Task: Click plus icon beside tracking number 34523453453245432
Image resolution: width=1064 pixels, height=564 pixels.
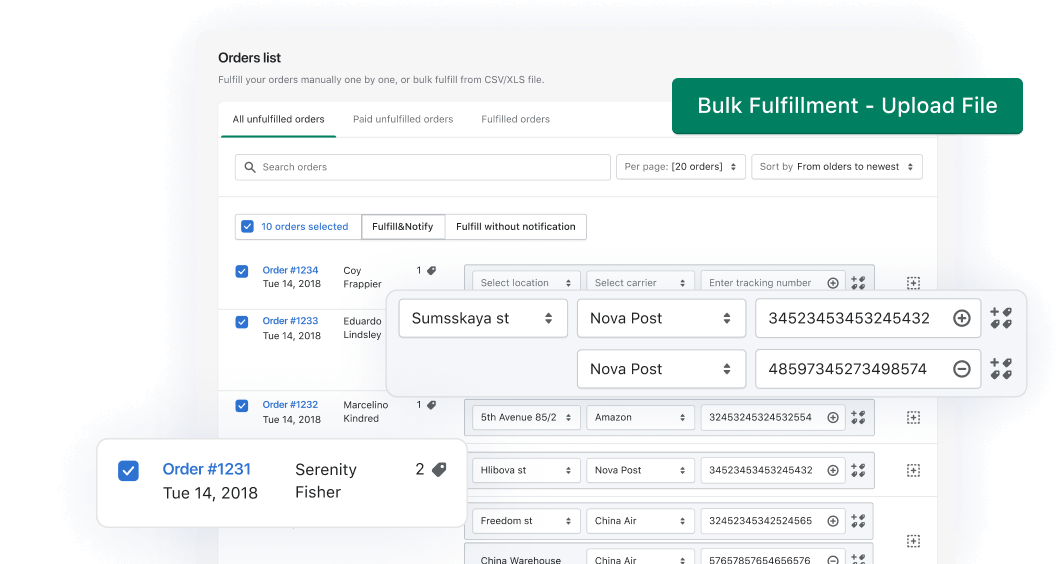Action: (961, 318)
